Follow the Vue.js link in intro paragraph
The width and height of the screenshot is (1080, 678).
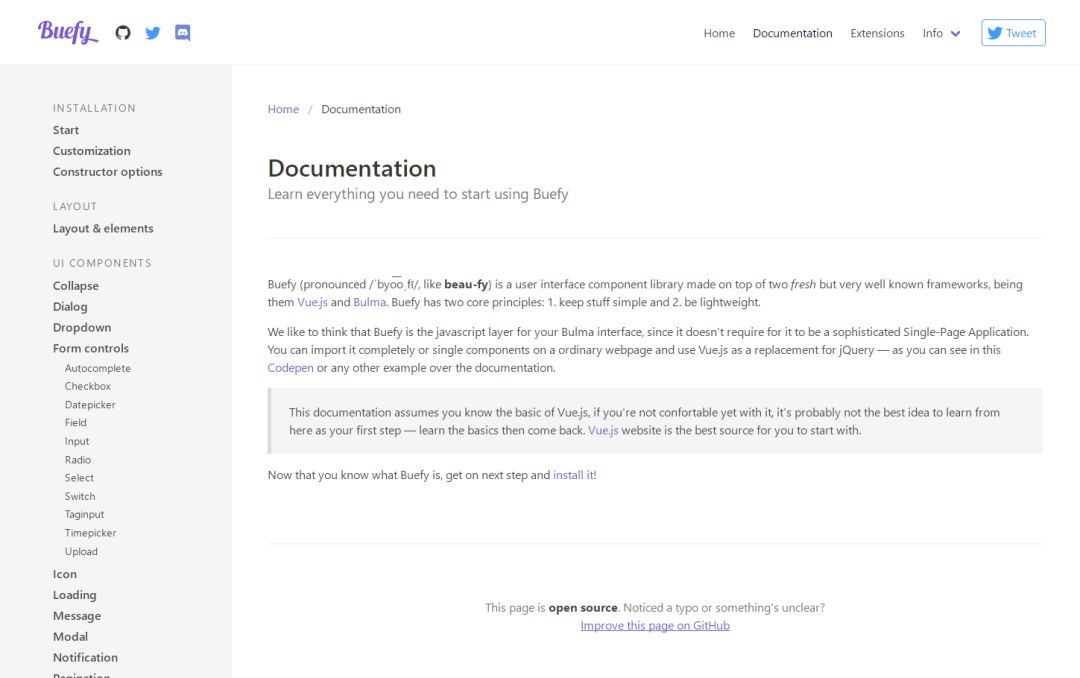coord(312,302)
